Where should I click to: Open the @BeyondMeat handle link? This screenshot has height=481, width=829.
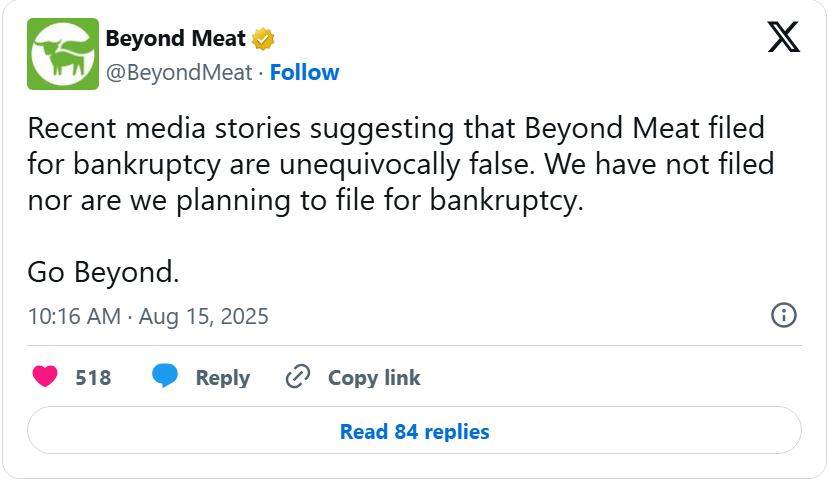tap(179, 73)
